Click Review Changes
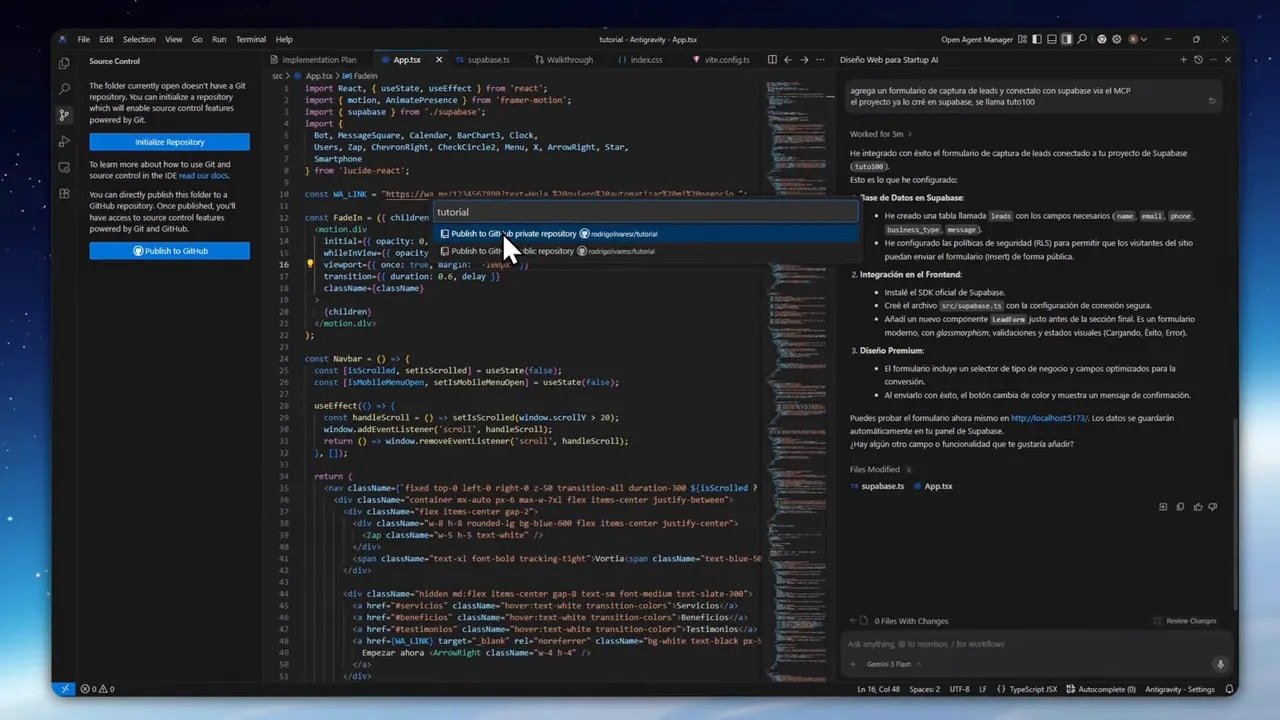This screenshot has height=720, width=1280. (x=1186, y=621)
